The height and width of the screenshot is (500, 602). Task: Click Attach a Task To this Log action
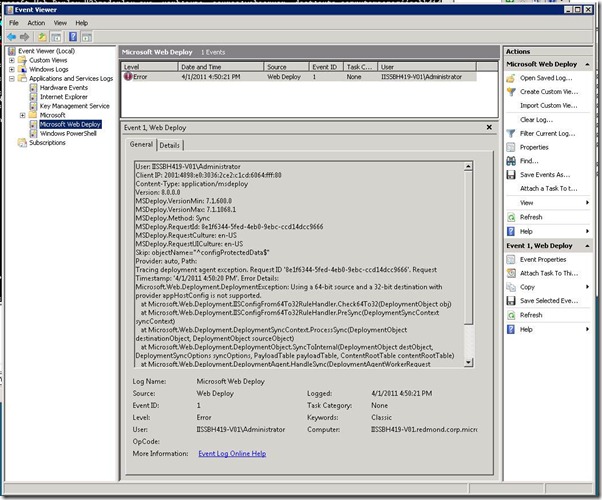coord(549,189)
